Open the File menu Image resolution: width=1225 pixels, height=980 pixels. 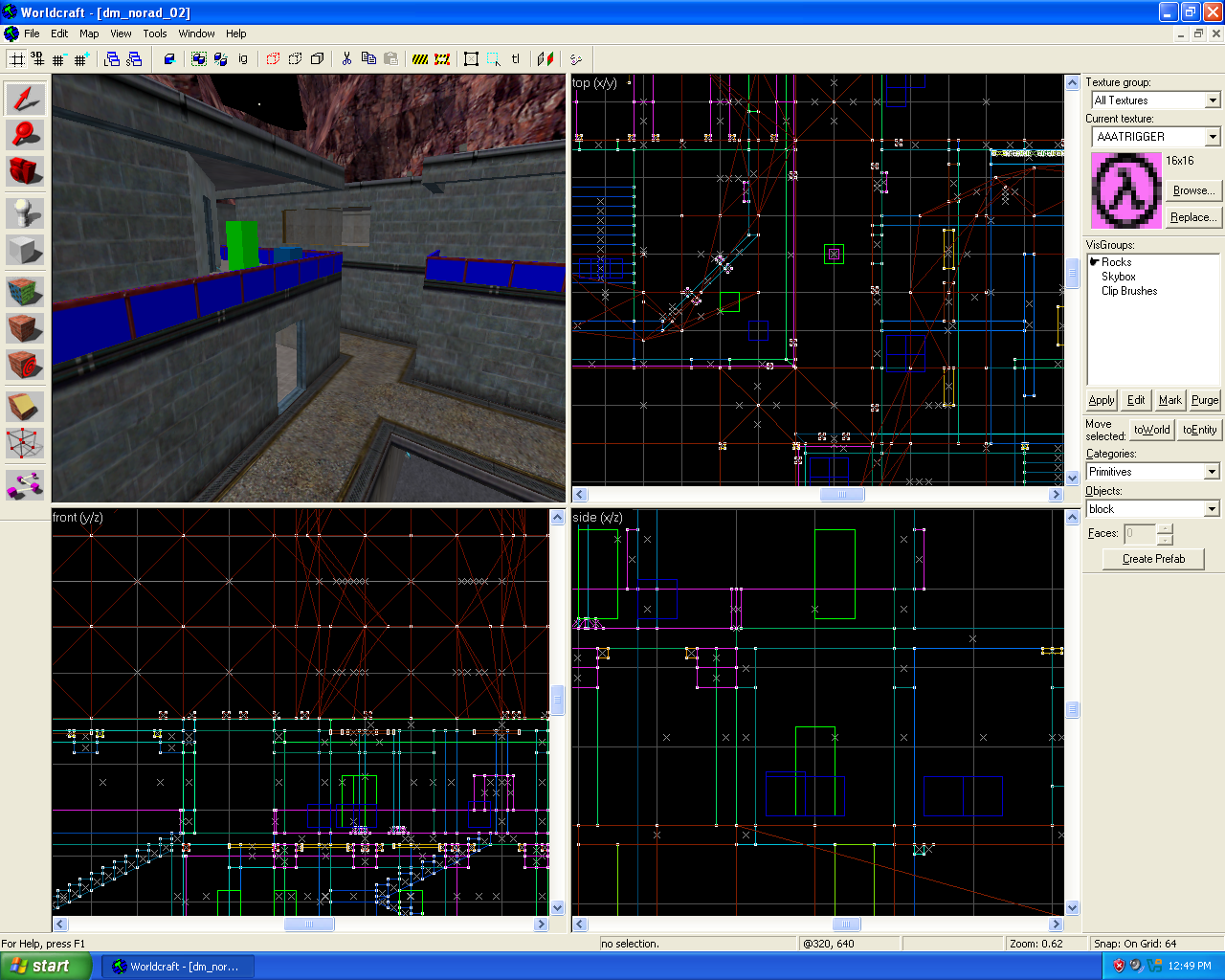pos(32,33)
